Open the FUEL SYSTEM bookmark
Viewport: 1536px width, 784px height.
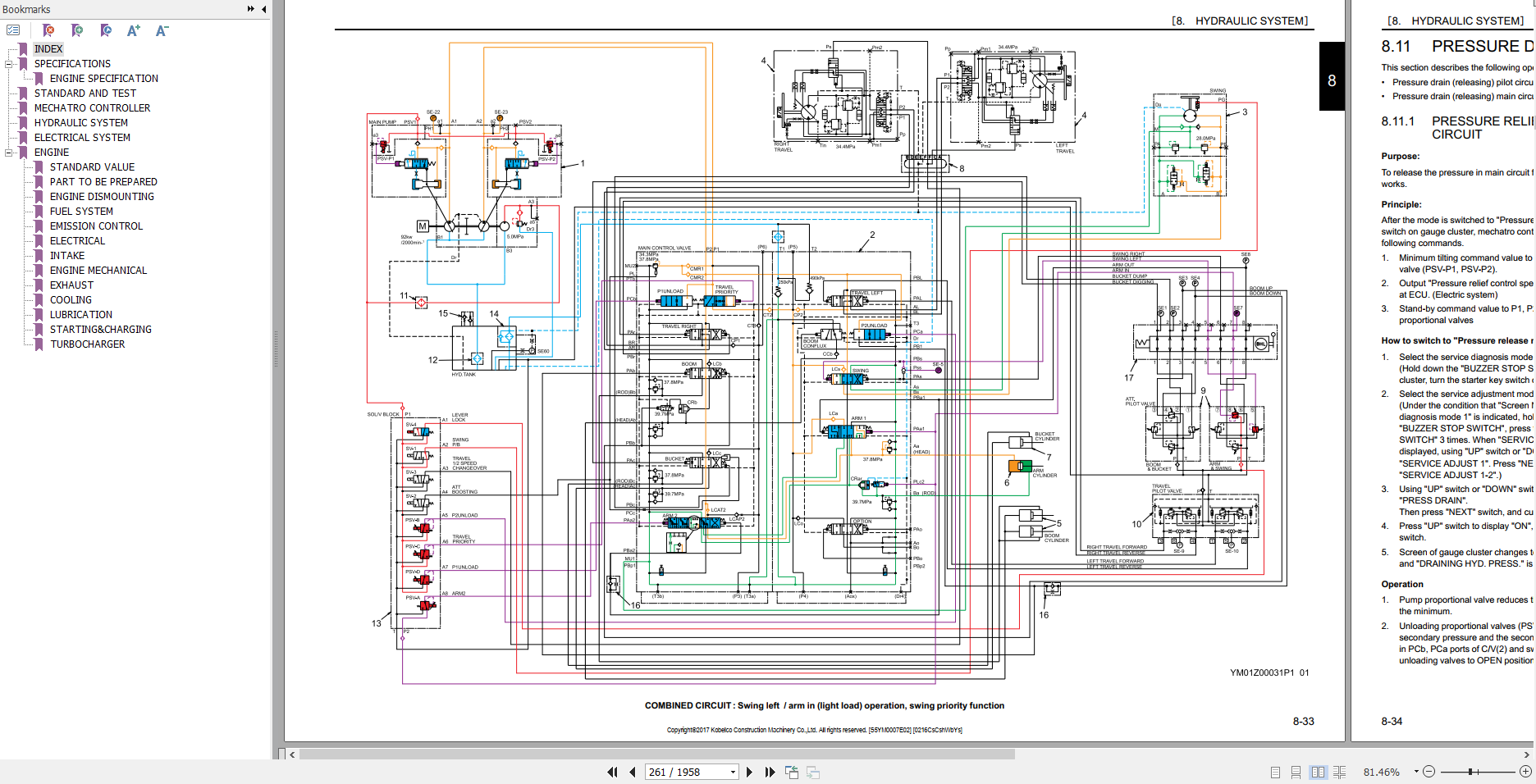pyautogui.click(x=81, y=212)
